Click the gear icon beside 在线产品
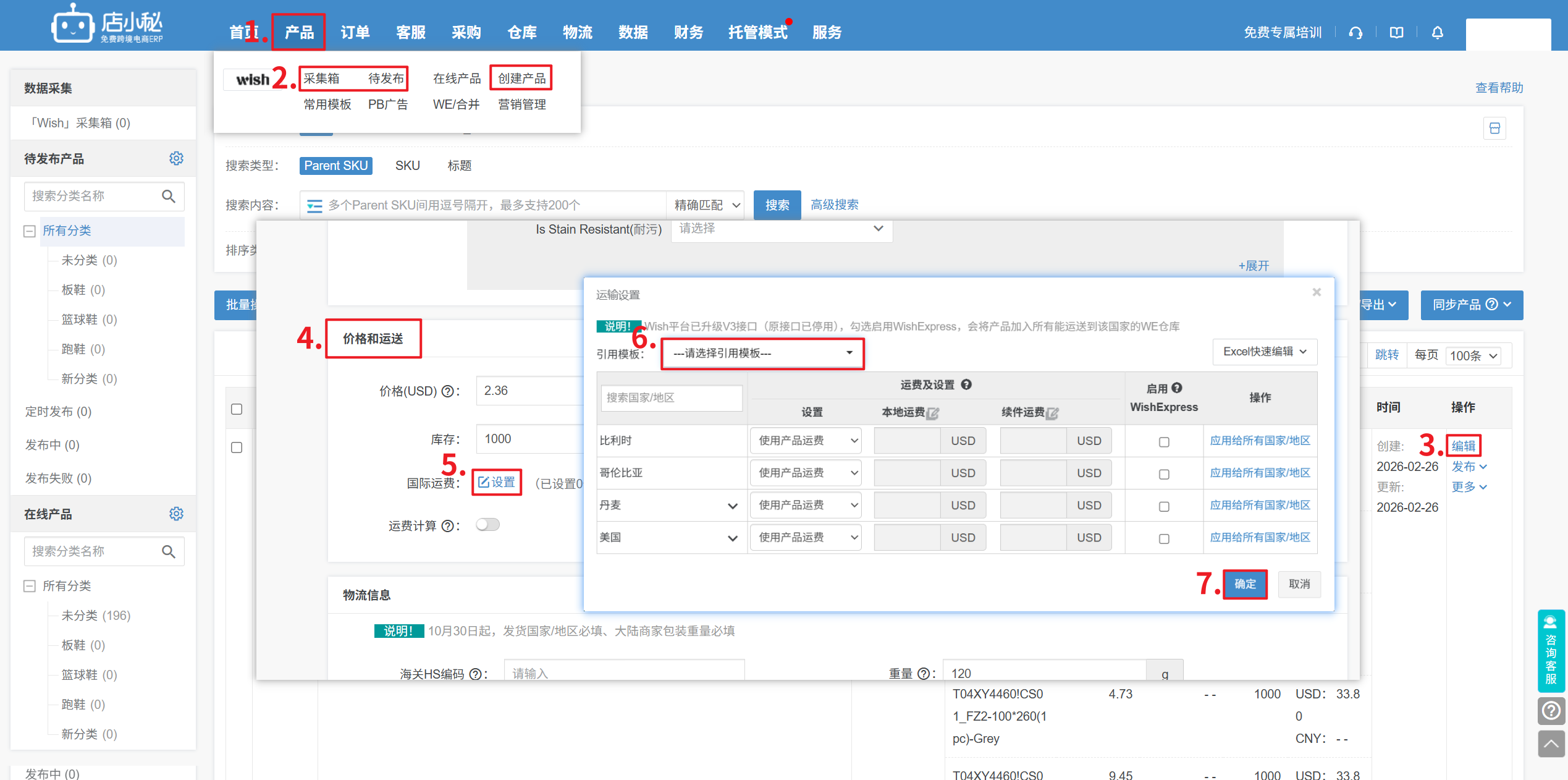Image resolution: width=1568 pixels, height=780 pixels. pyautogui.click(x=176, y=514)
